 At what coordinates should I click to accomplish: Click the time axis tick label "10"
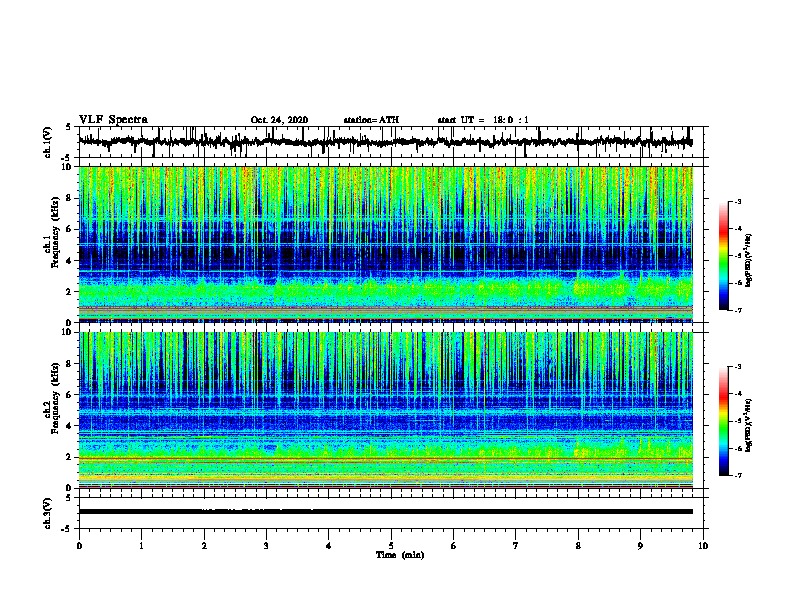[x=703, y=546]
